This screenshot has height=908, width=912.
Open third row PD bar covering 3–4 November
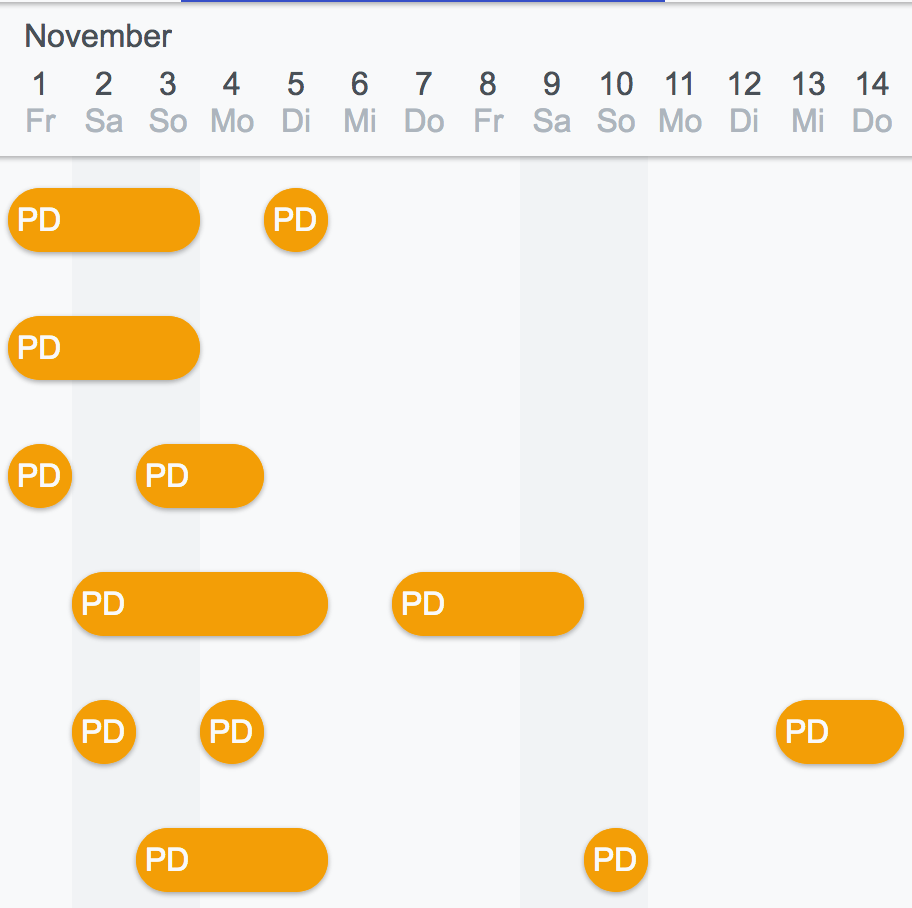pos(200,476)
